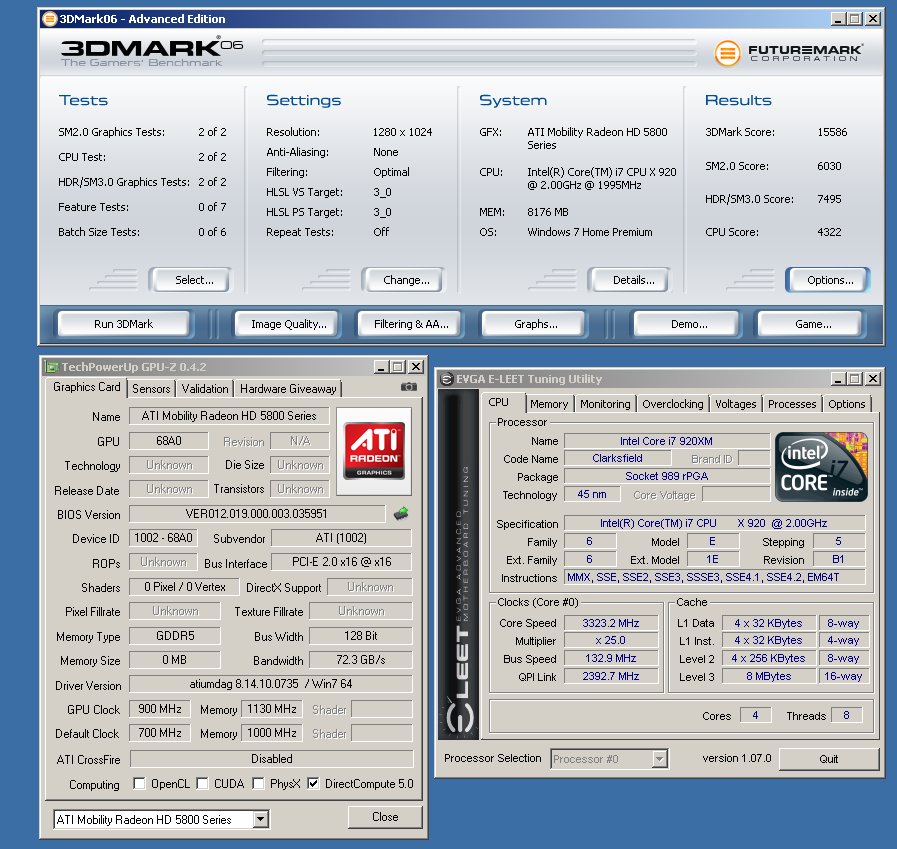Click the Package field Socket 989 rPGA
Image resolution: width=897 pixels, height=849 pixels.
667,477
